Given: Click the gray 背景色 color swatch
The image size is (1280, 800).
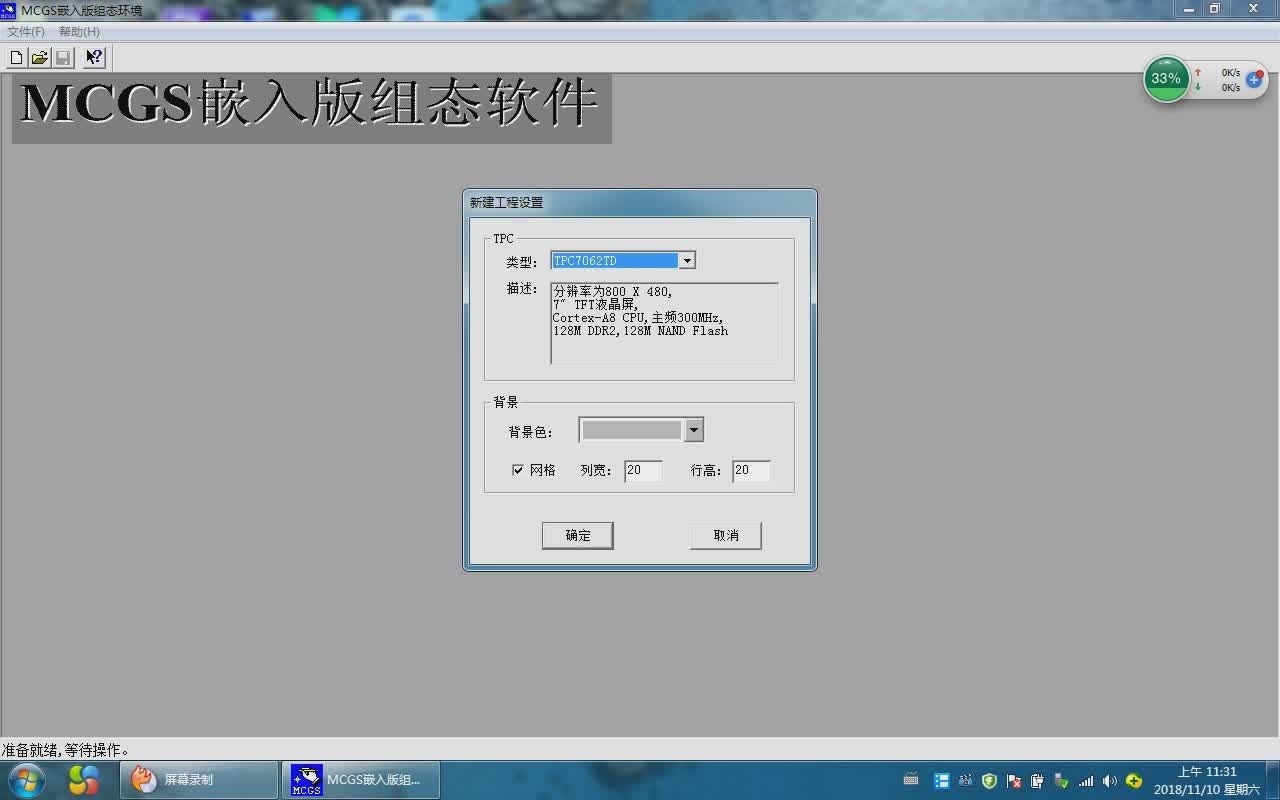Looking at the screenshot, I should [x=632, y=430].
